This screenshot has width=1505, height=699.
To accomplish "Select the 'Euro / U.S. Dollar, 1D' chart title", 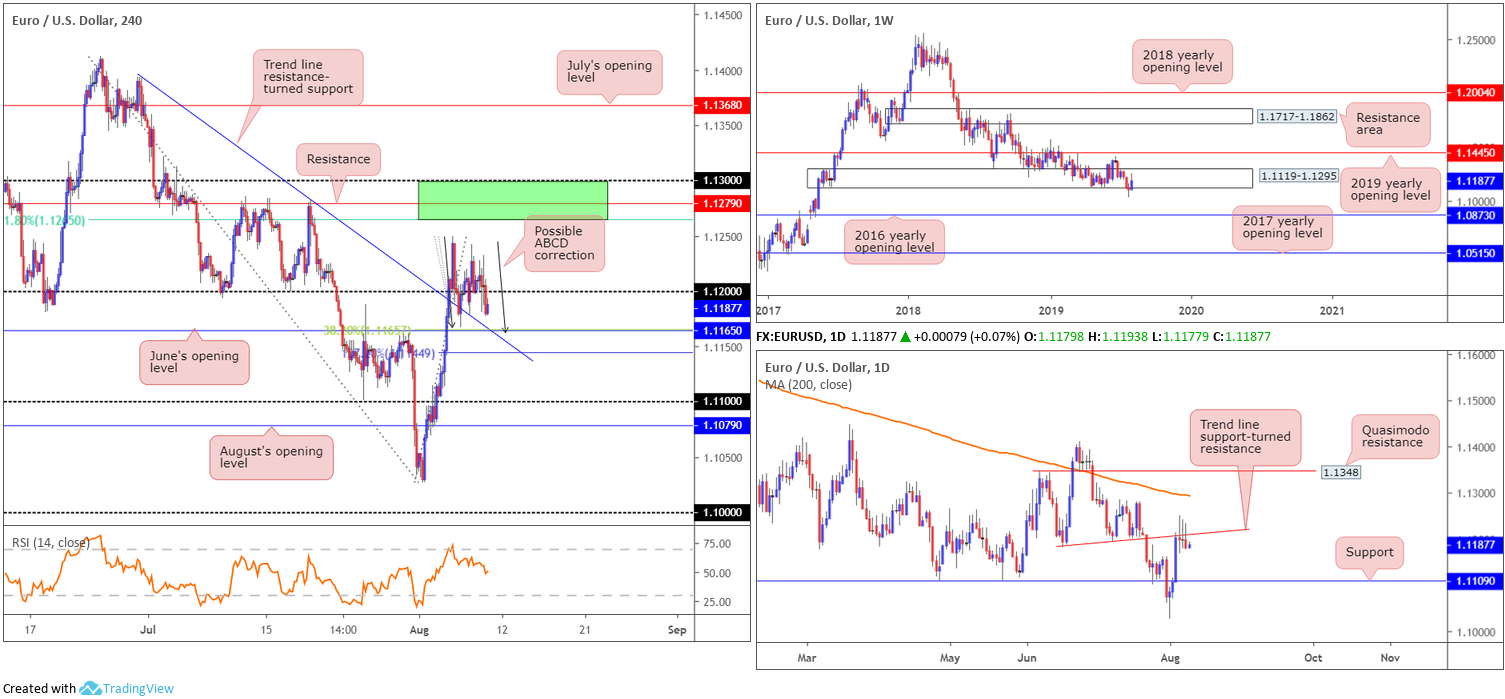I will click(x=827, y=368).
